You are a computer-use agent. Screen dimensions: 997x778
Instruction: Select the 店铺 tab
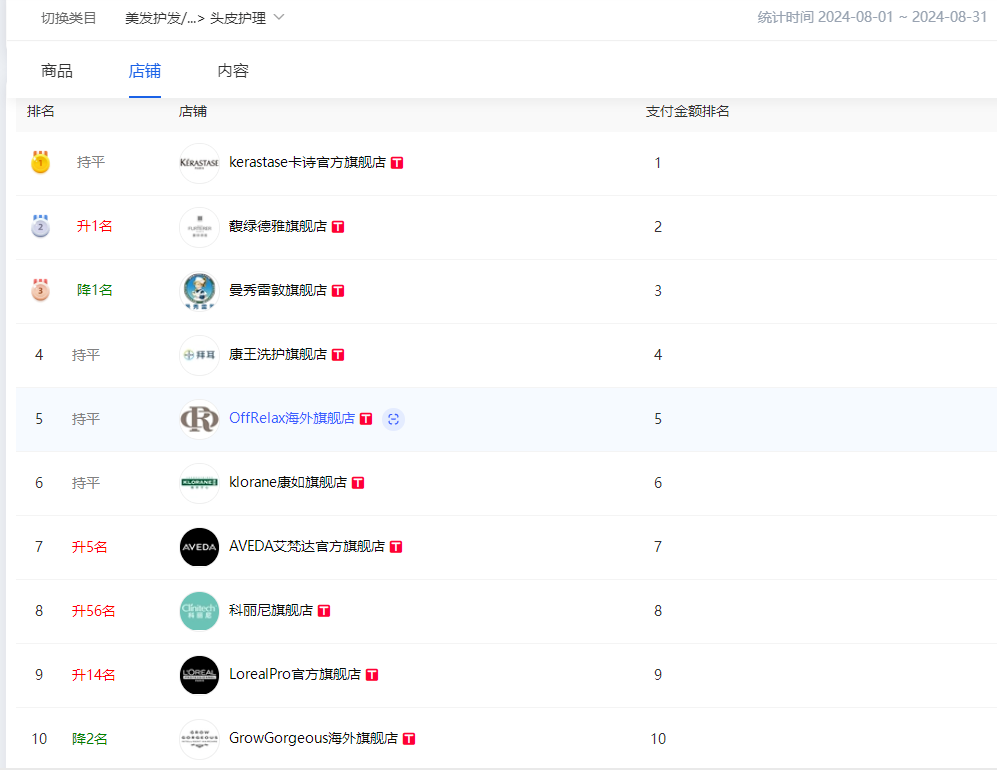pyautogui.click(x=145, y=71)
